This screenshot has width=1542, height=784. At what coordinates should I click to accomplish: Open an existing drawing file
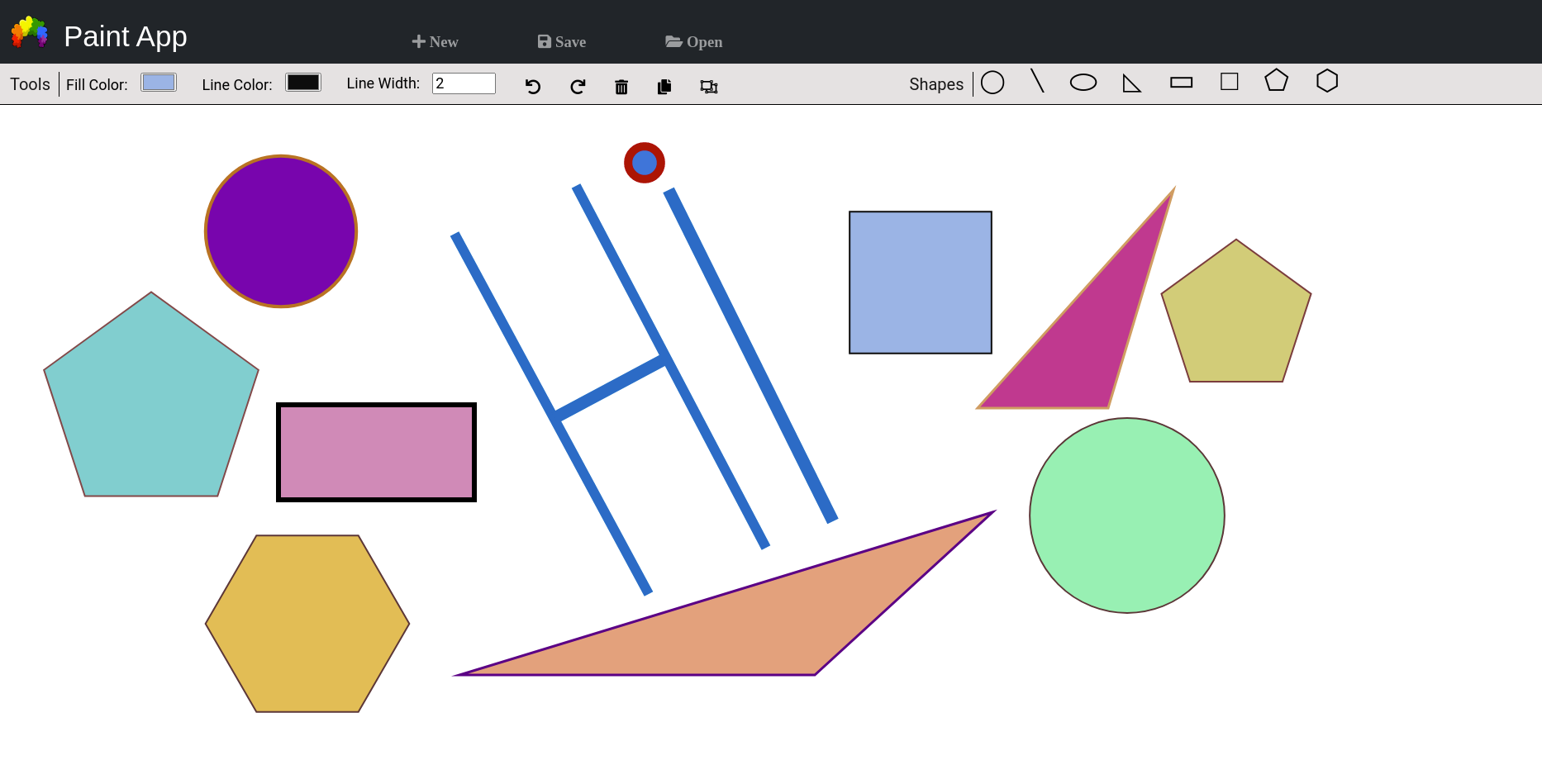point(694,41)
